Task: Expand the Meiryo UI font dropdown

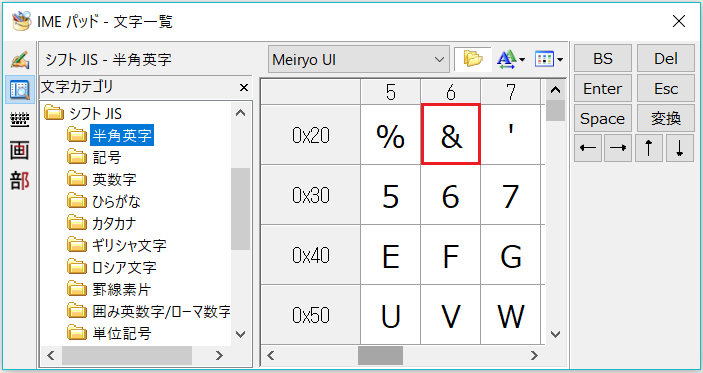Action: [x=359, y=59]
